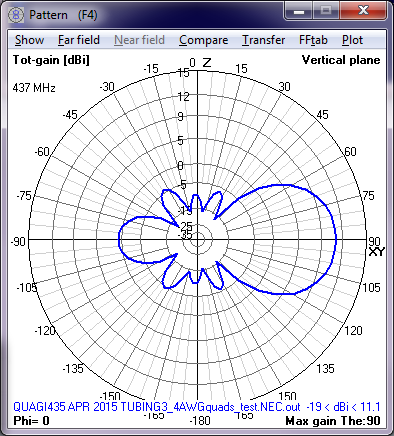Click the -60 degree angle label

click(42, 152)
